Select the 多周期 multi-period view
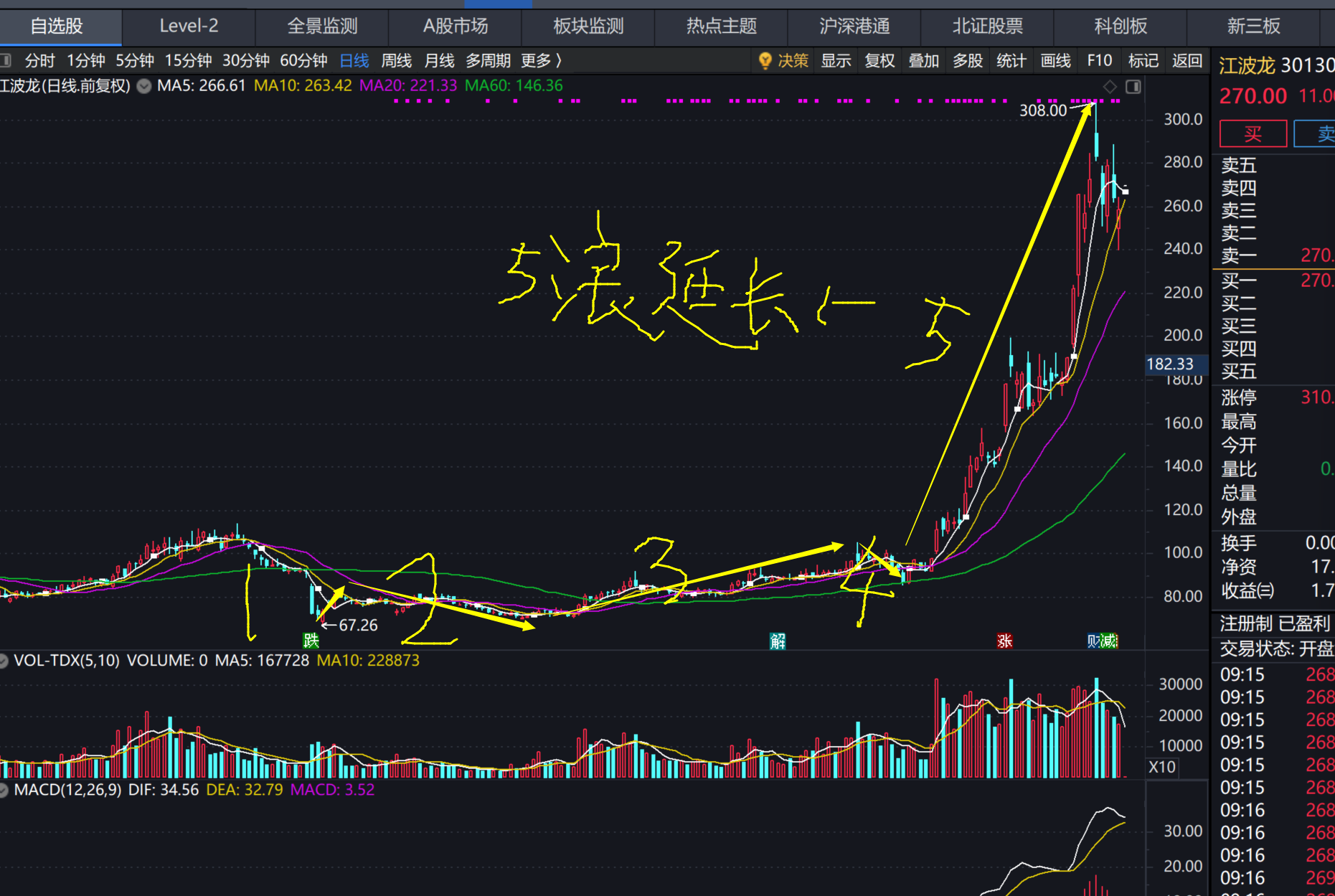This screenshot has height=896, width=1335. click(x=488, y=61)
